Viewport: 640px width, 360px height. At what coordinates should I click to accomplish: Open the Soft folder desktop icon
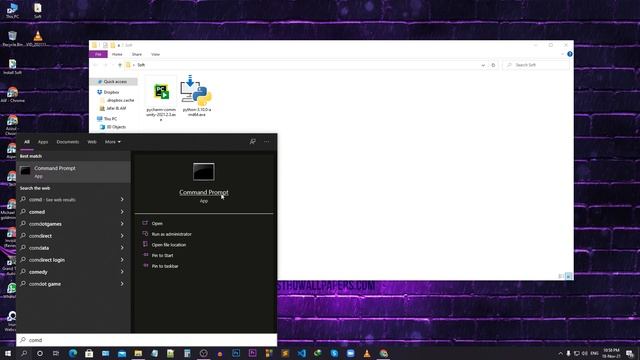38,10
